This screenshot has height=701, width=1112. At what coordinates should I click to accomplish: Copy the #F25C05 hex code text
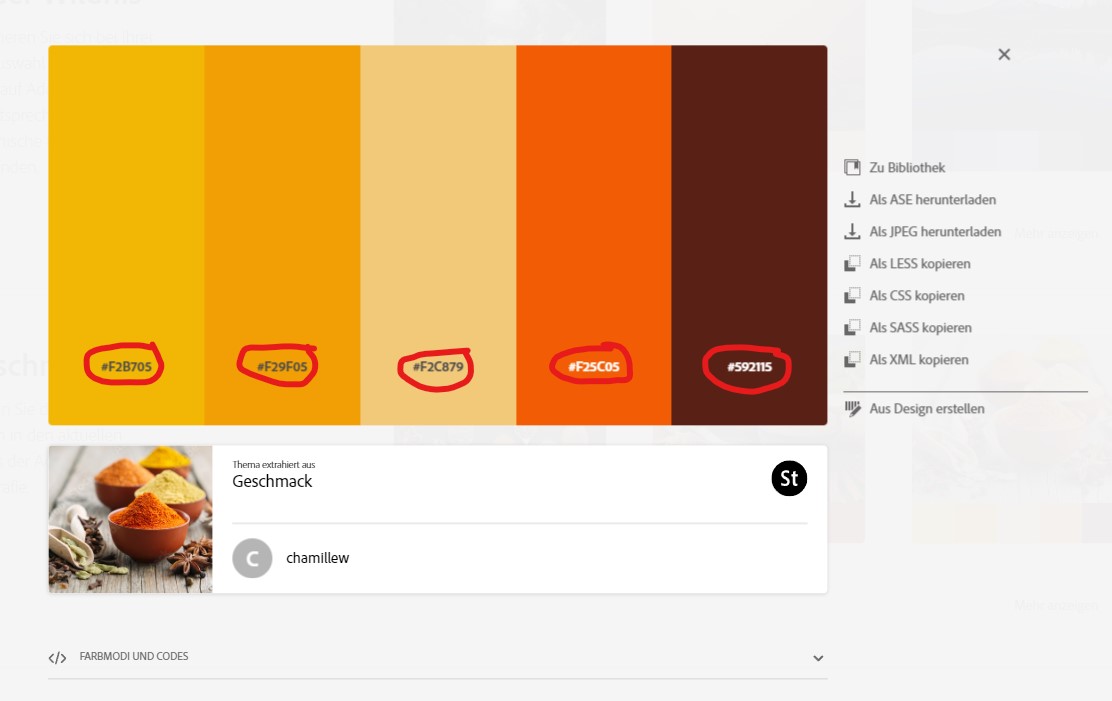[594, 367]
